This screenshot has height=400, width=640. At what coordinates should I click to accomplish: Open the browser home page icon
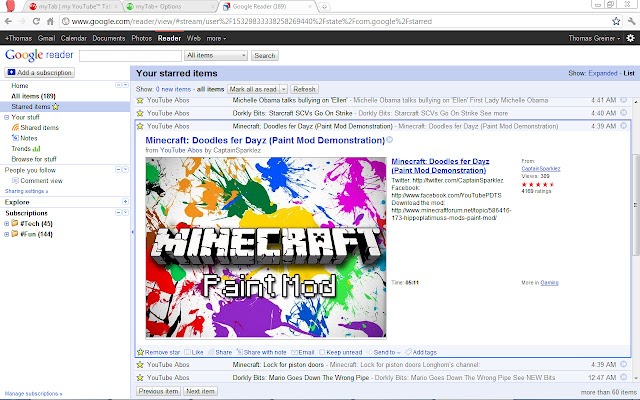tap(50, 21)
